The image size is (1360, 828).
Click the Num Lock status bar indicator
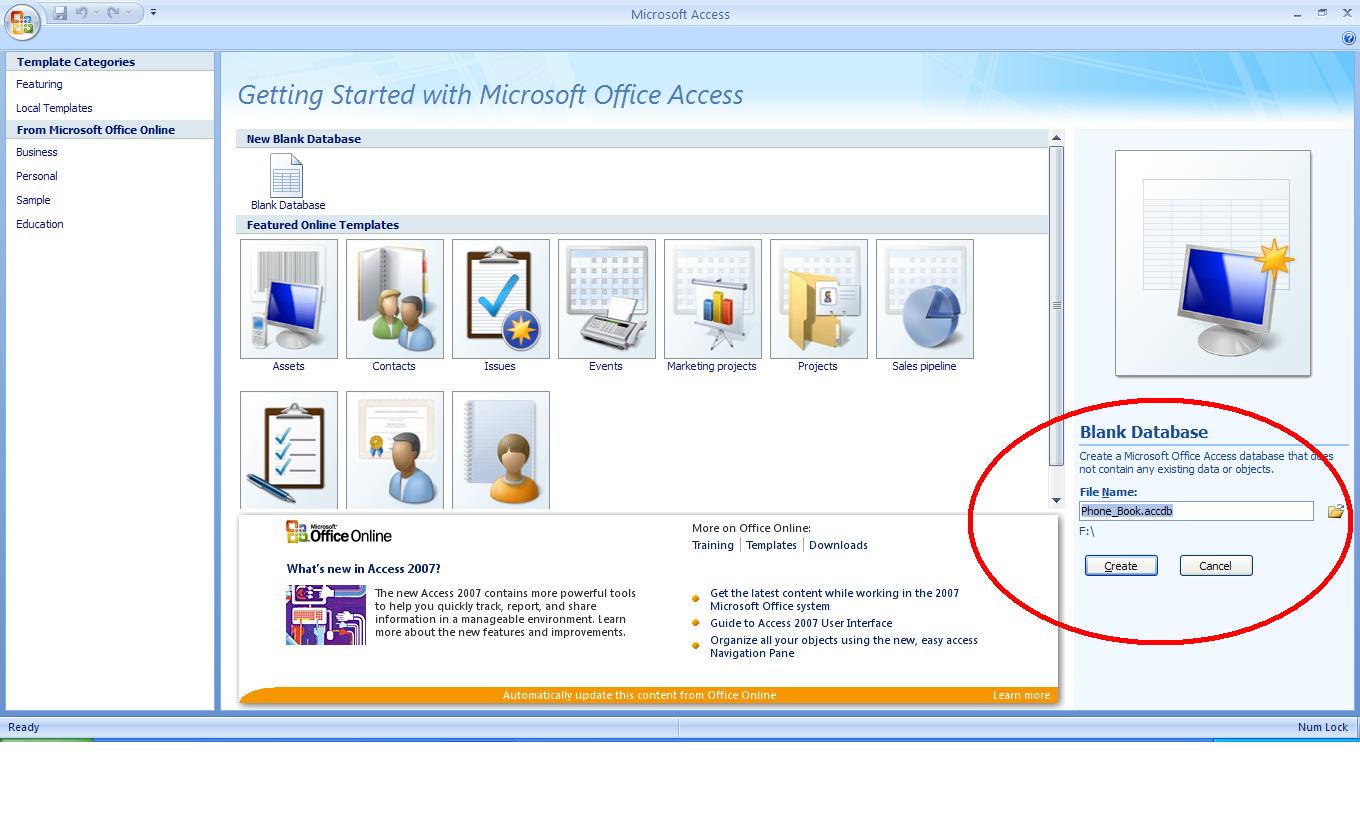1323,727
